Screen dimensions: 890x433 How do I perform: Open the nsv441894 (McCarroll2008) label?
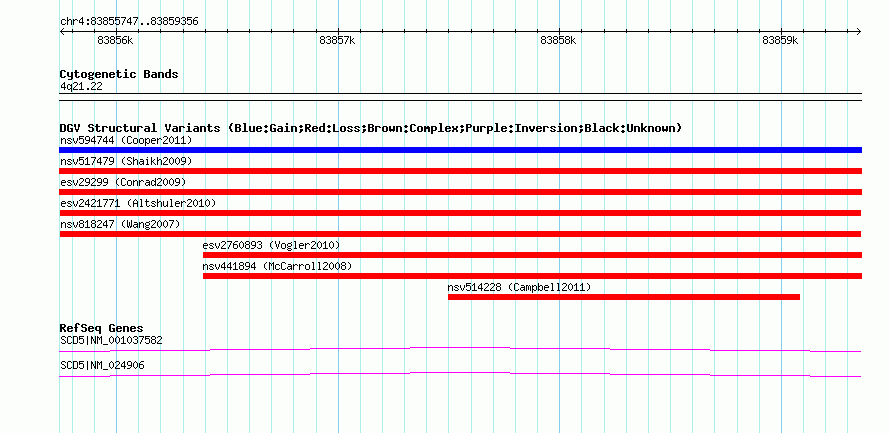[277, 266]
